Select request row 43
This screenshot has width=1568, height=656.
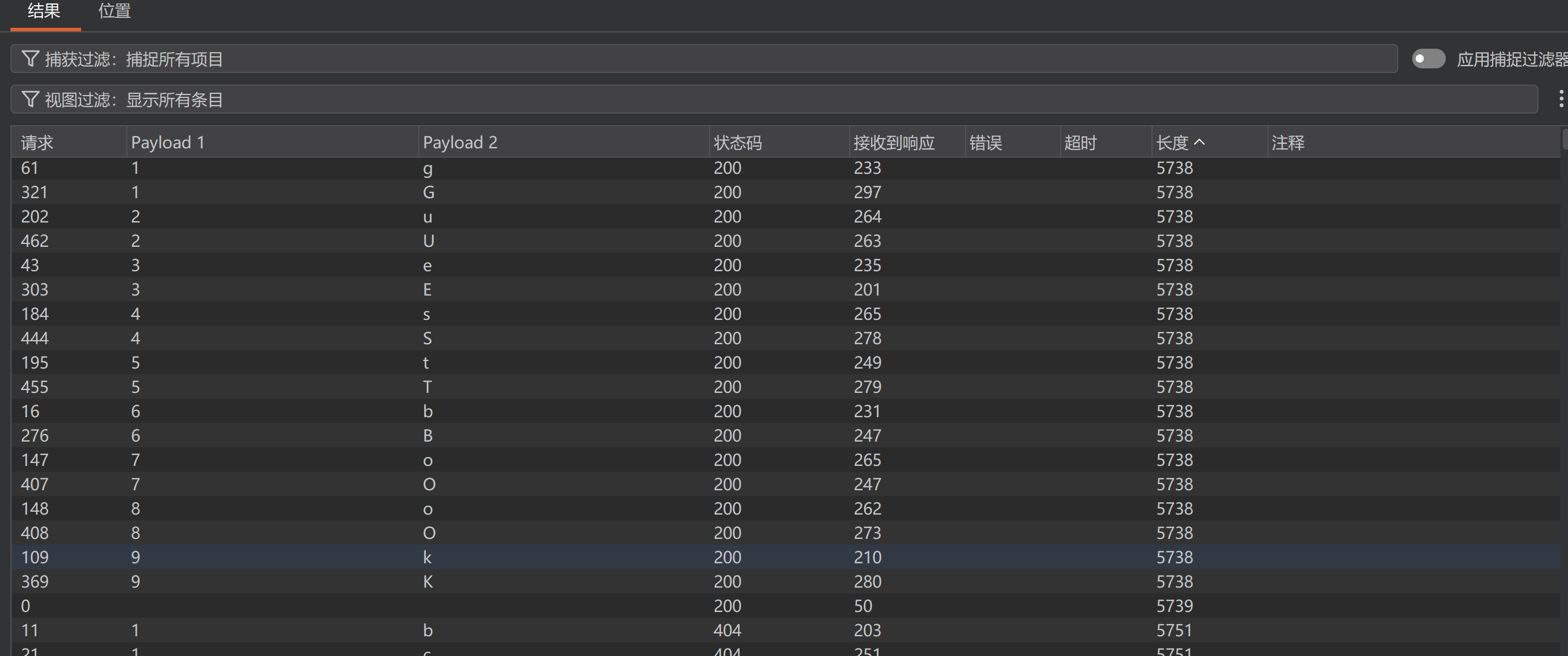point(785,265)
